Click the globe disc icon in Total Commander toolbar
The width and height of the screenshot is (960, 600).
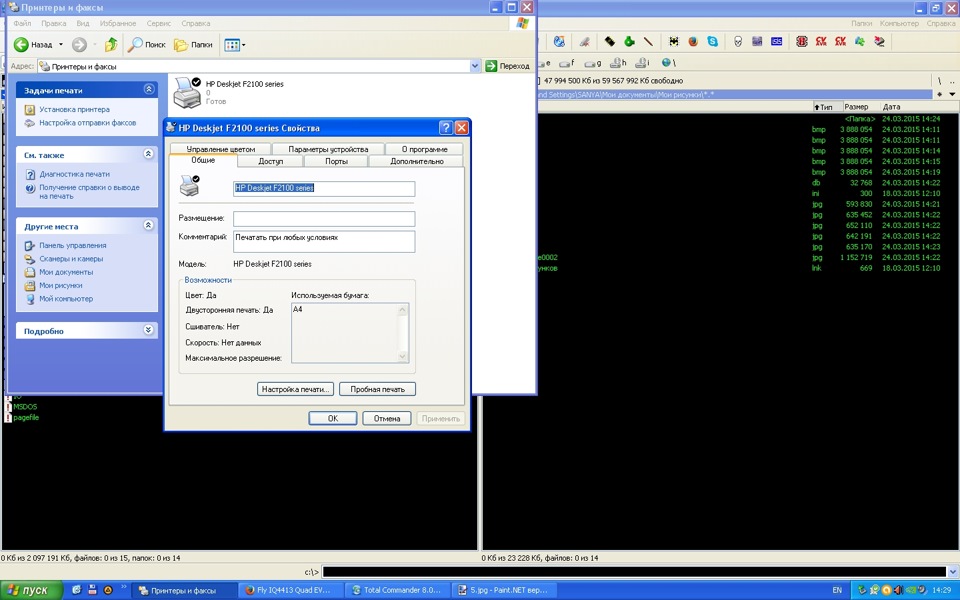pos(559,42)
